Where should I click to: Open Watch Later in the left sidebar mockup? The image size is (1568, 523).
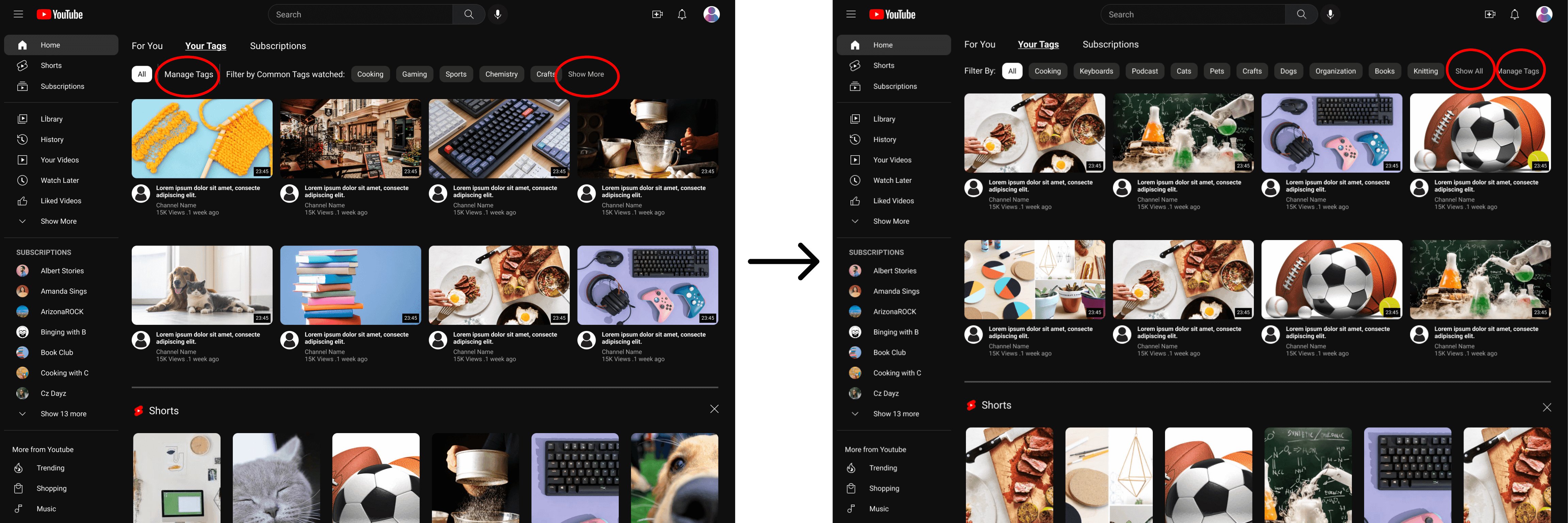[59, 180]
